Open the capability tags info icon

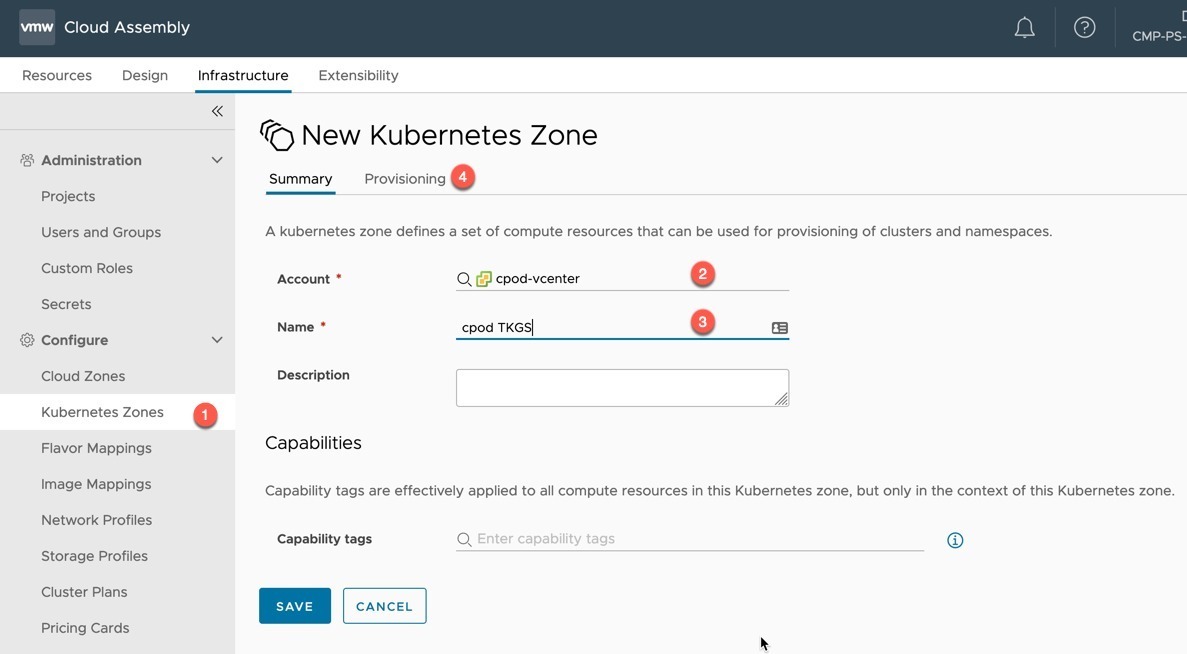pos(955,540)
